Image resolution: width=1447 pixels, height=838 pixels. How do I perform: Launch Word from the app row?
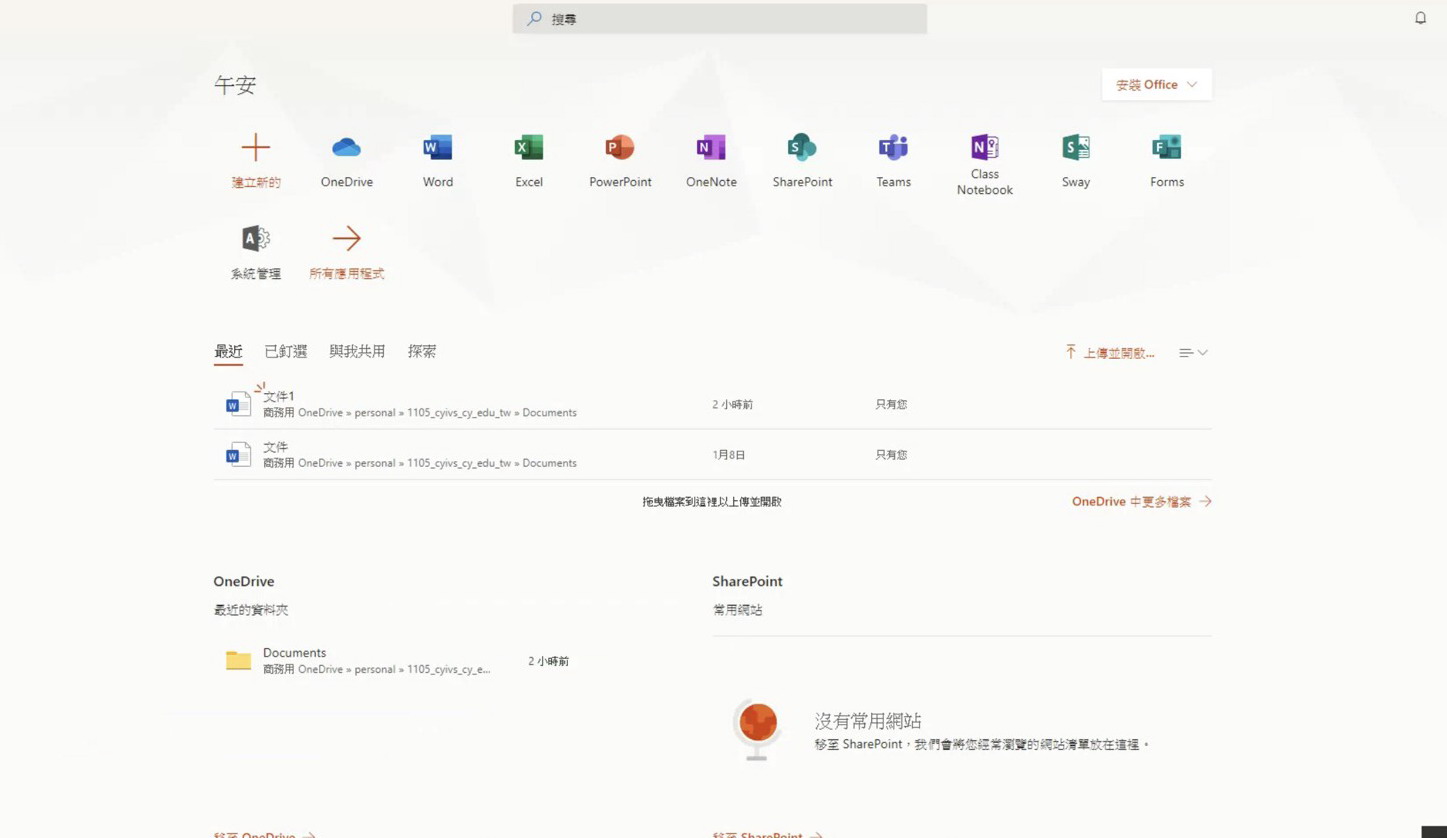coord(438,148)
